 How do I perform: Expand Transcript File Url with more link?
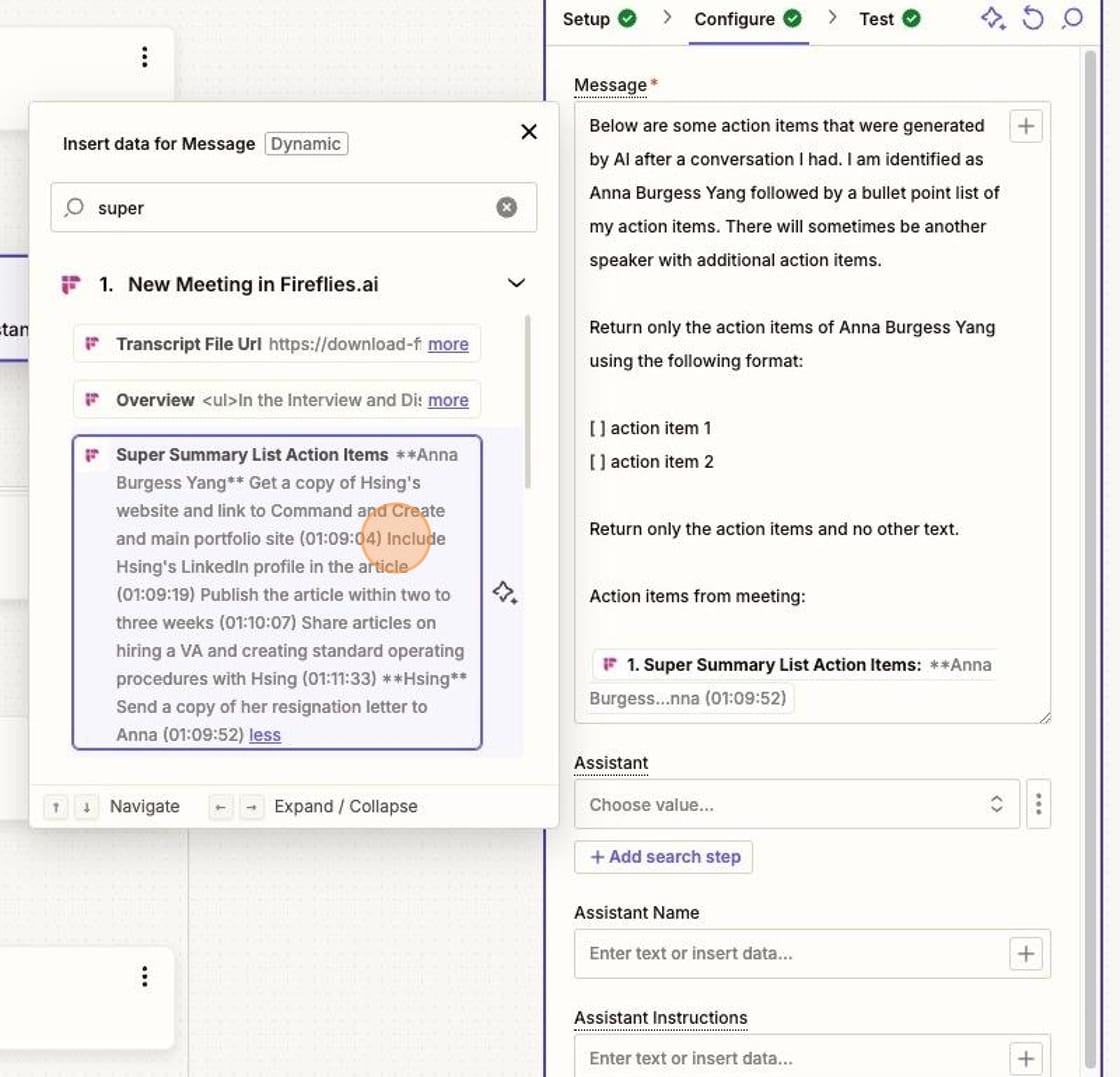[x=448, y=344]
